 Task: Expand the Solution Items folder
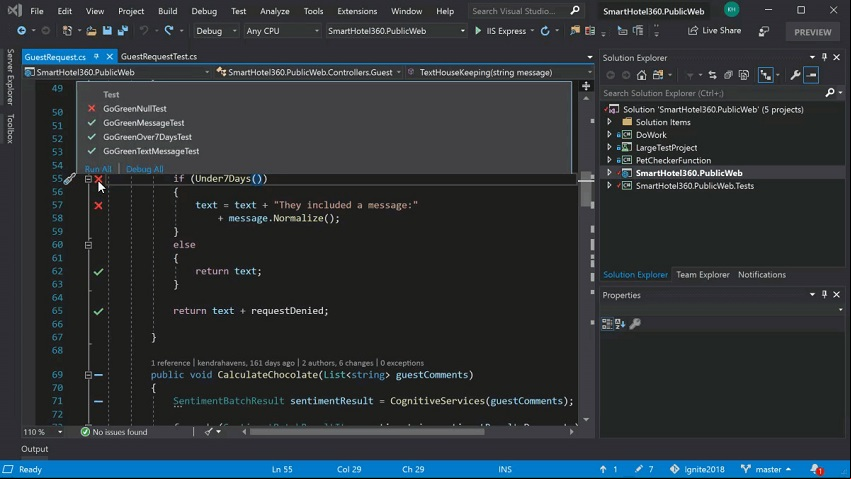click(609, 122)
